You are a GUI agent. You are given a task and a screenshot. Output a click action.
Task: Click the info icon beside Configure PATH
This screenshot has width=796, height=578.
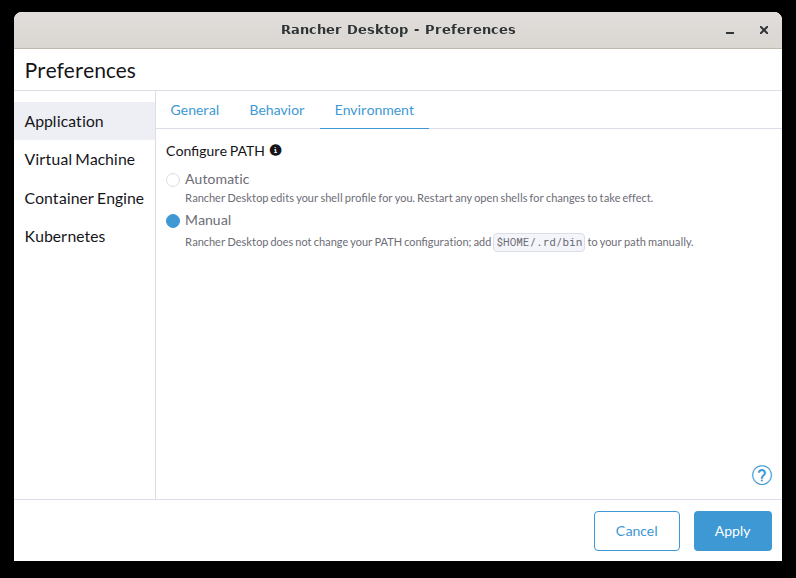coord(276,151)
